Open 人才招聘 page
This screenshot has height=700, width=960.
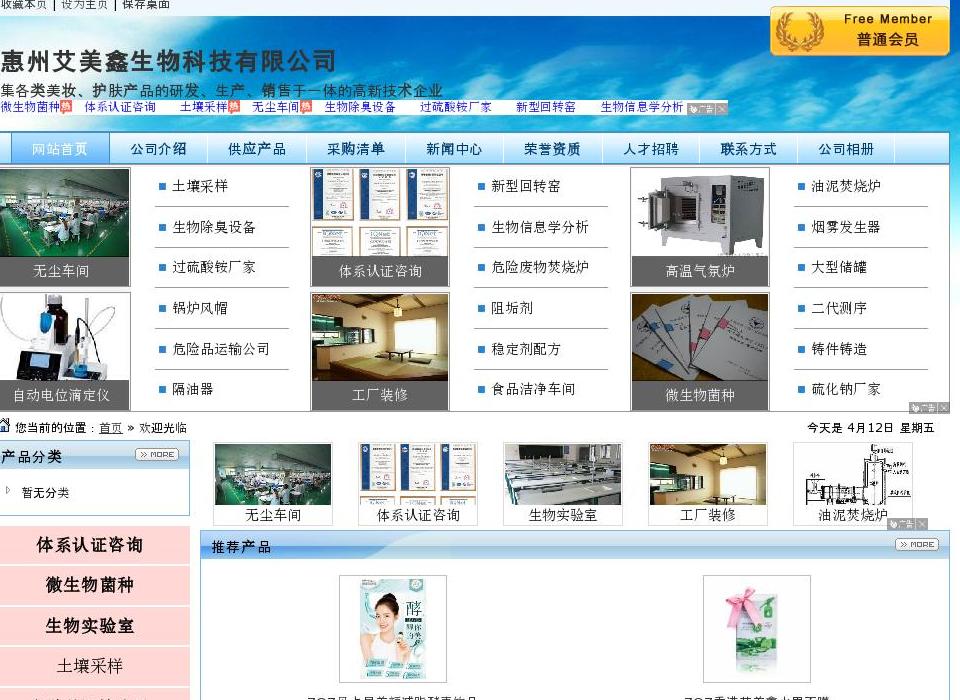(651, 149)
